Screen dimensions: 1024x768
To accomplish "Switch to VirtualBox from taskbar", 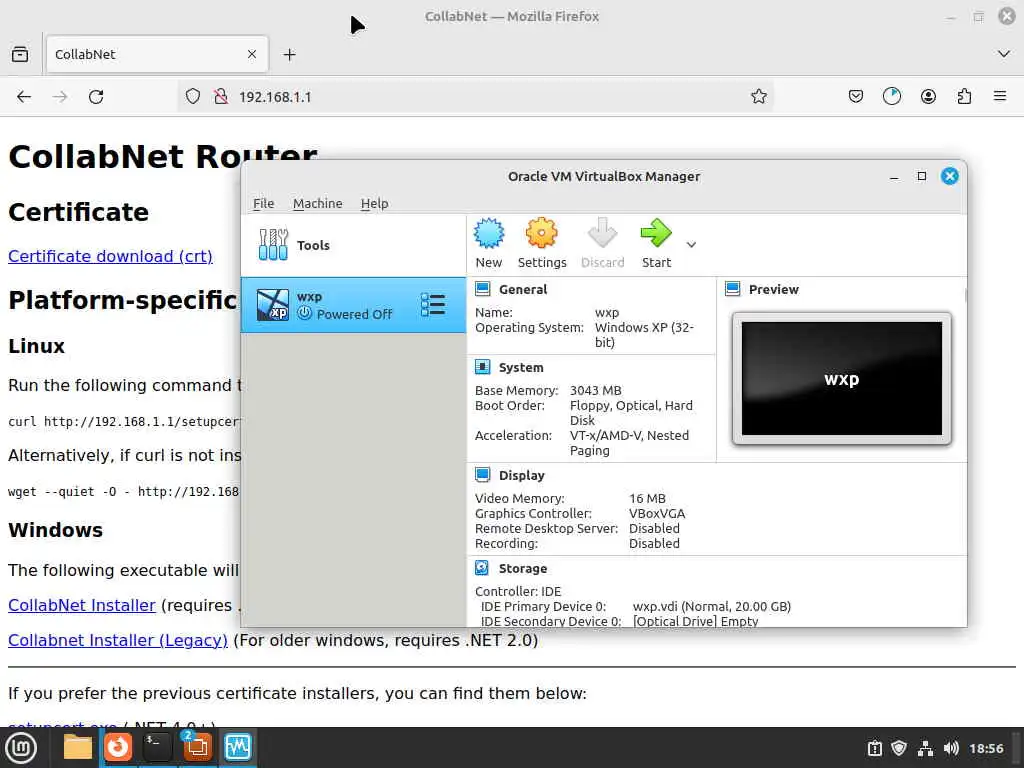I will pyautogui.click(x=237, y=747).
